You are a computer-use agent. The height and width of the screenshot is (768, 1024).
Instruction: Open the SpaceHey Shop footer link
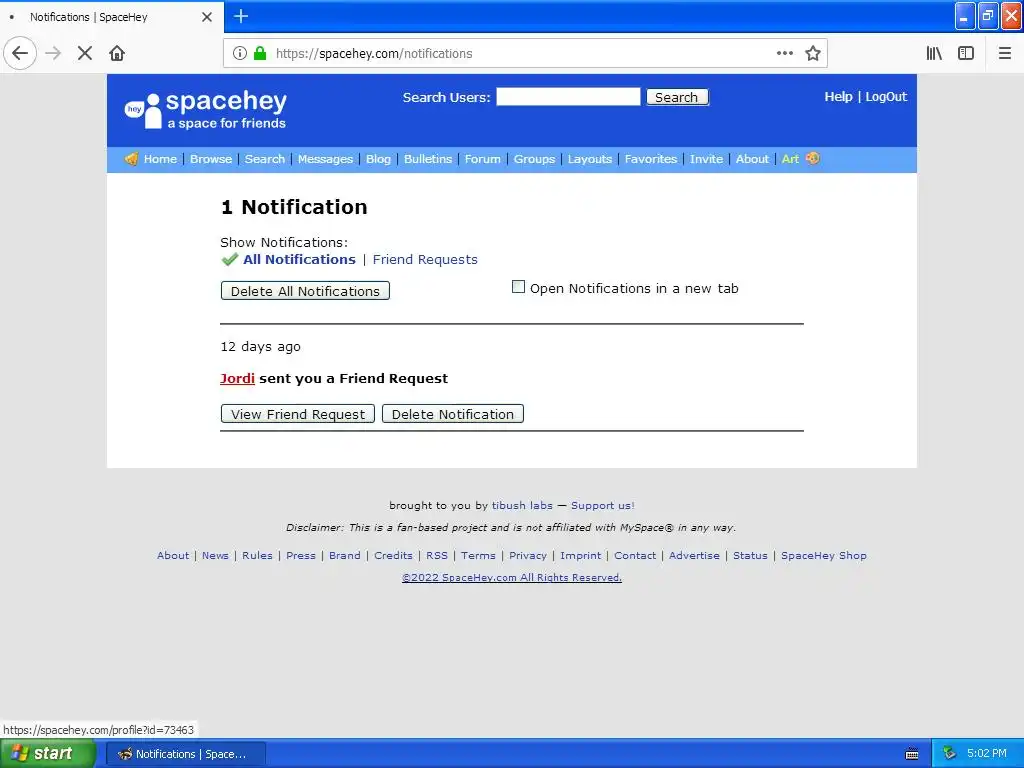[824, 556]
